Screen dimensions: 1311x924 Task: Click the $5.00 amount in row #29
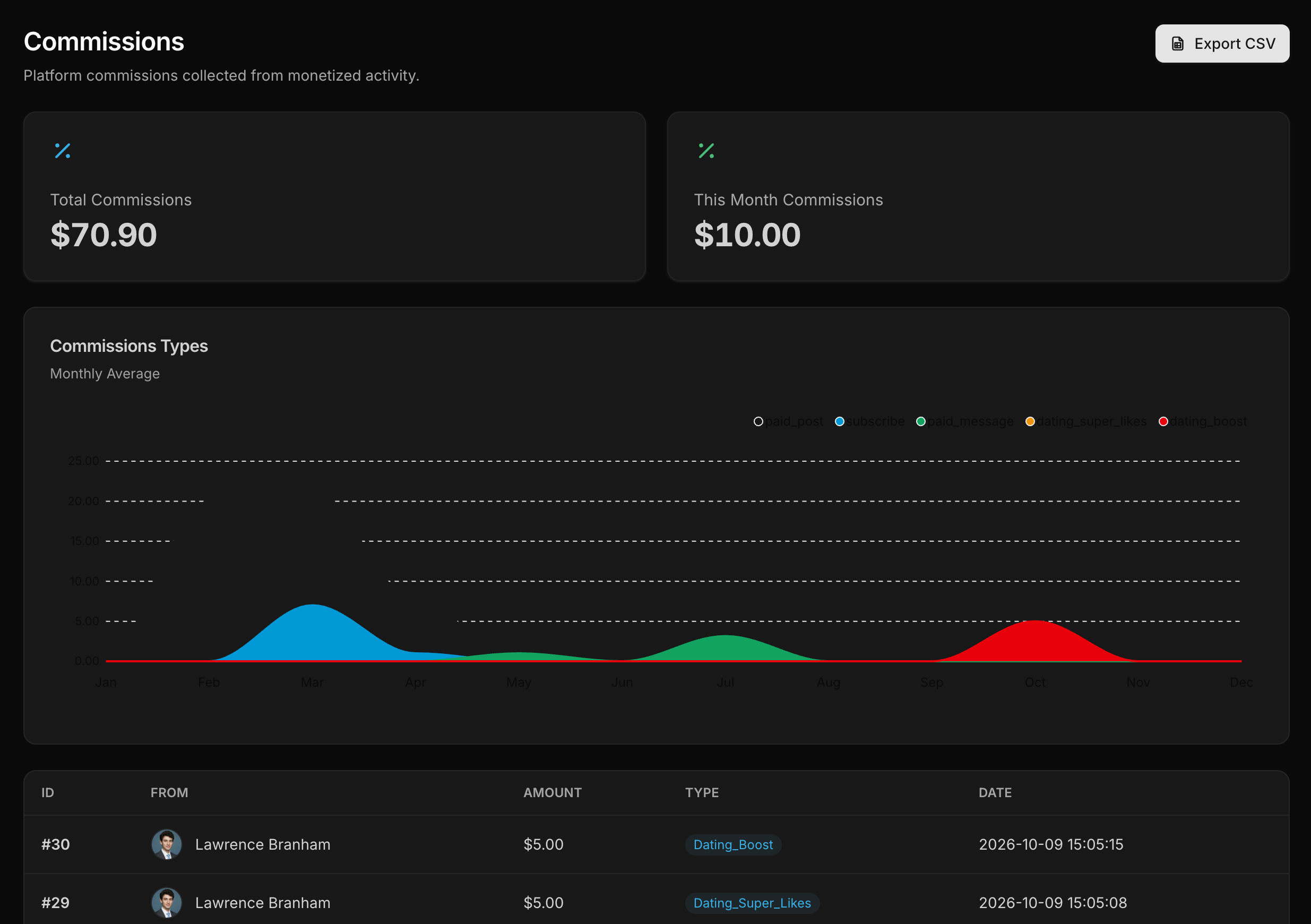543,903
